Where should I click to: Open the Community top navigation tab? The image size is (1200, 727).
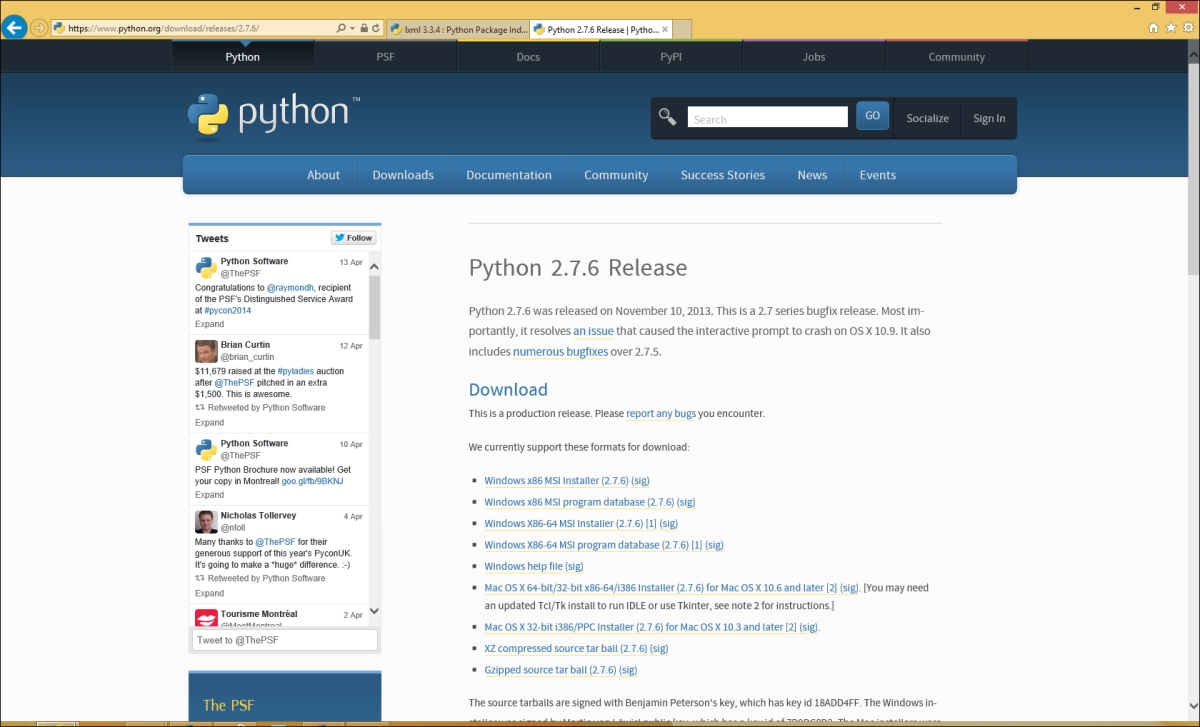point(956,57)
